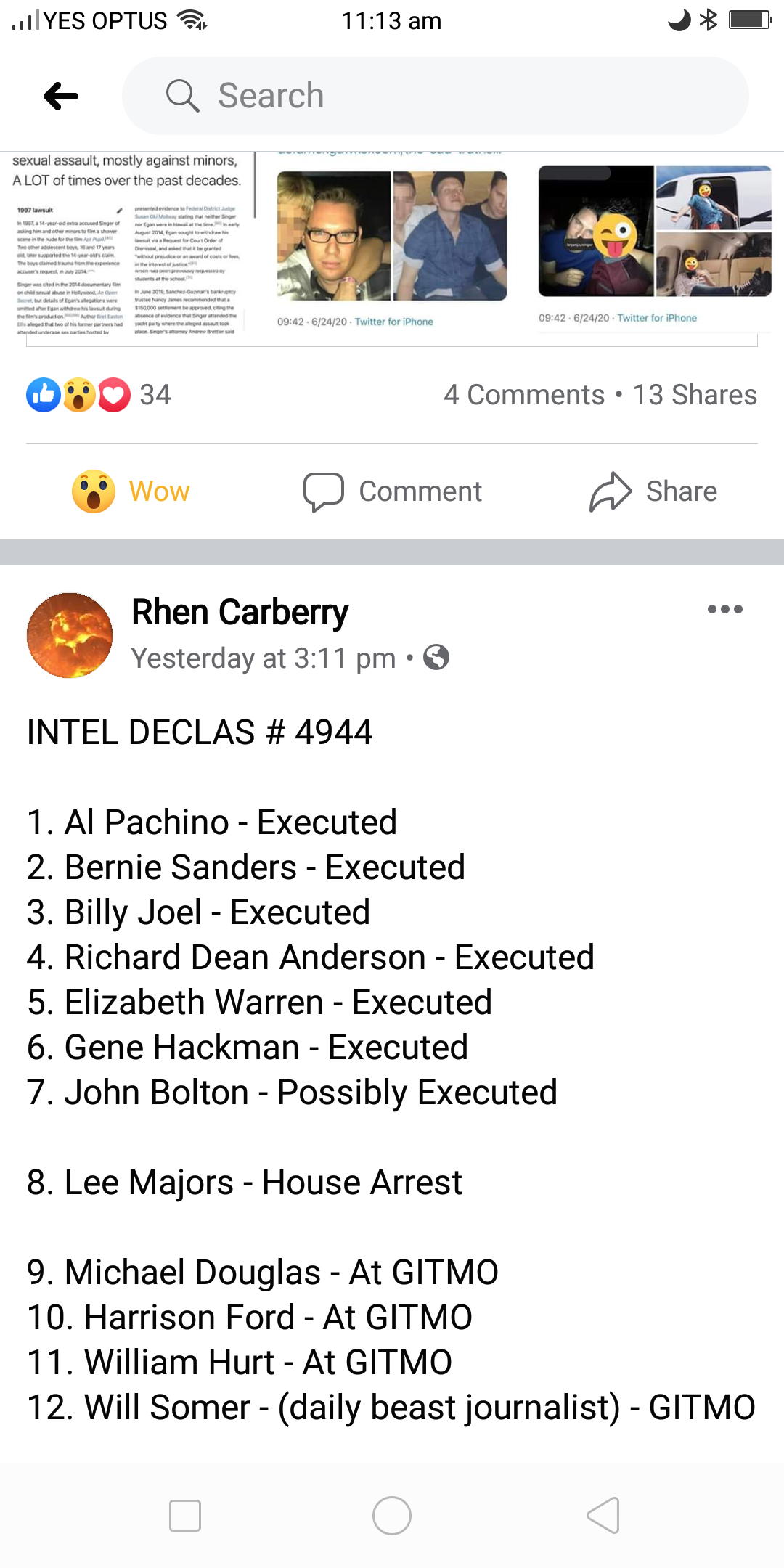Tap the back arrow icon

point(61,96)
